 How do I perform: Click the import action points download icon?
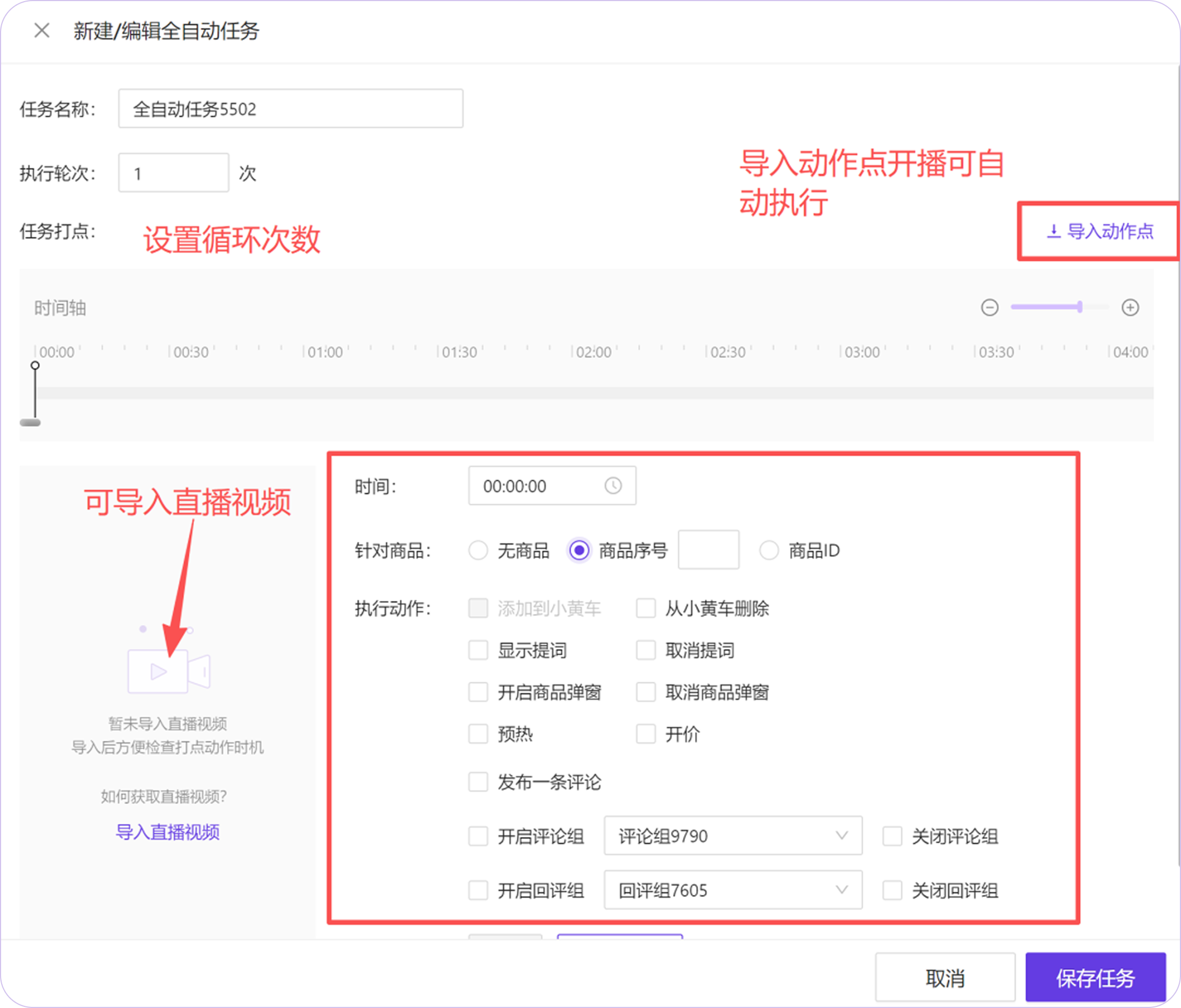pyautogui.click(x=1053, y=231)
